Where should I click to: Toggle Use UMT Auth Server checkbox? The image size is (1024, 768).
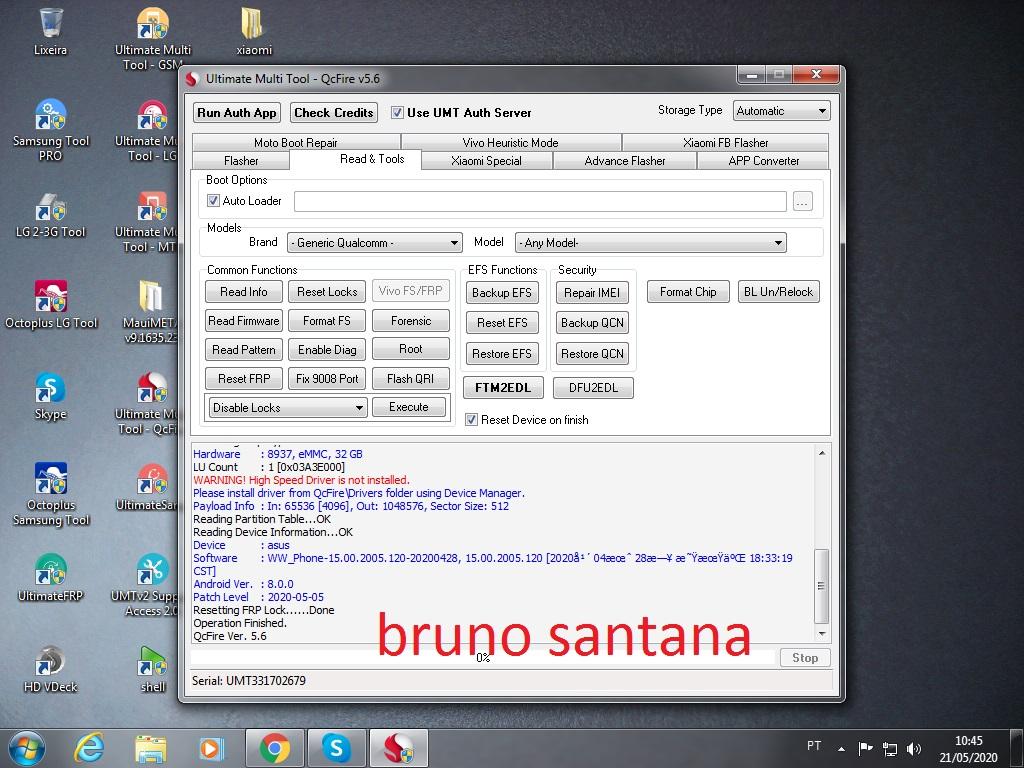397,112
